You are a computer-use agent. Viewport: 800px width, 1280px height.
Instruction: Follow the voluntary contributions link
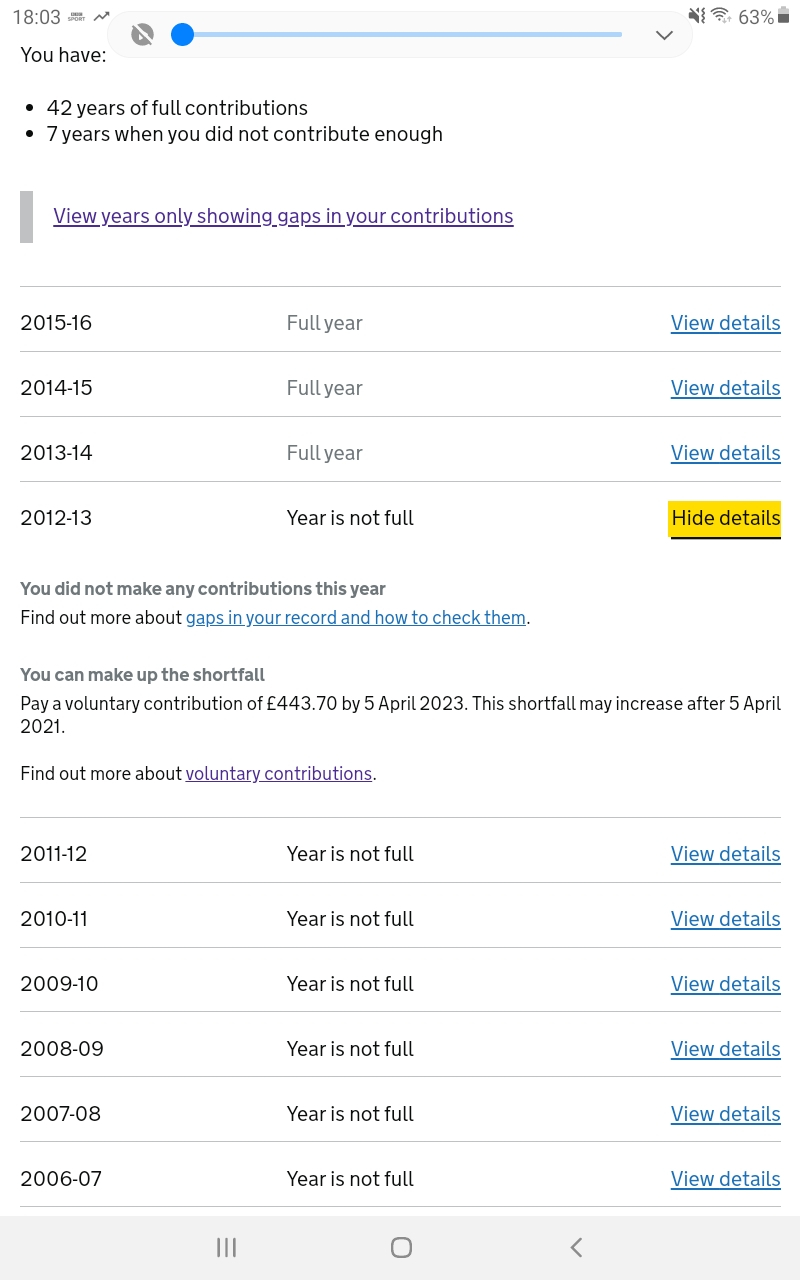click(x=279, y=774)
